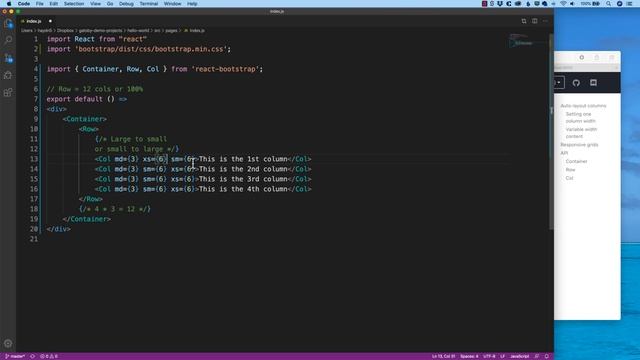Open the Selection menu

pos(74,4)
